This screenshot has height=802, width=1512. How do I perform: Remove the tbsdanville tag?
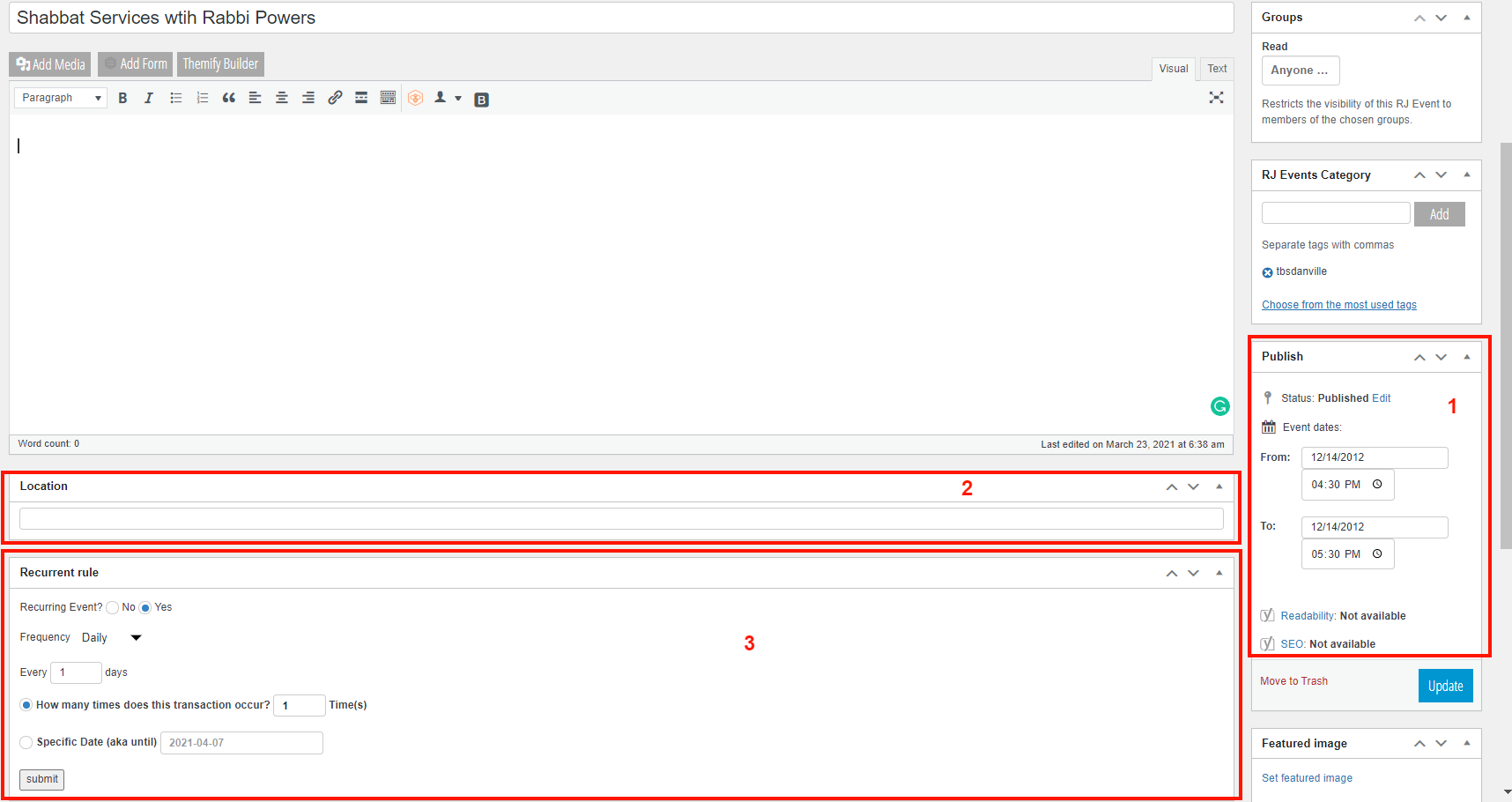[1267, 272]
